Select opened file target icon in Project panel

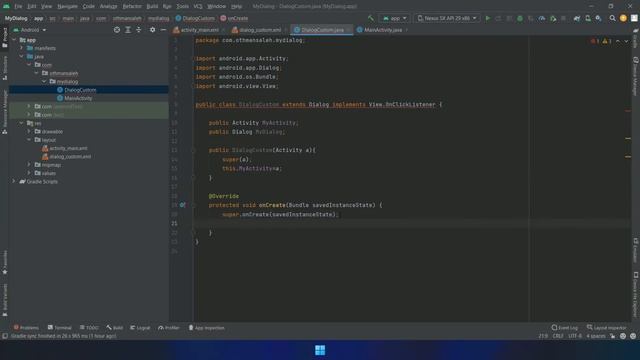(x=117, y=30)
